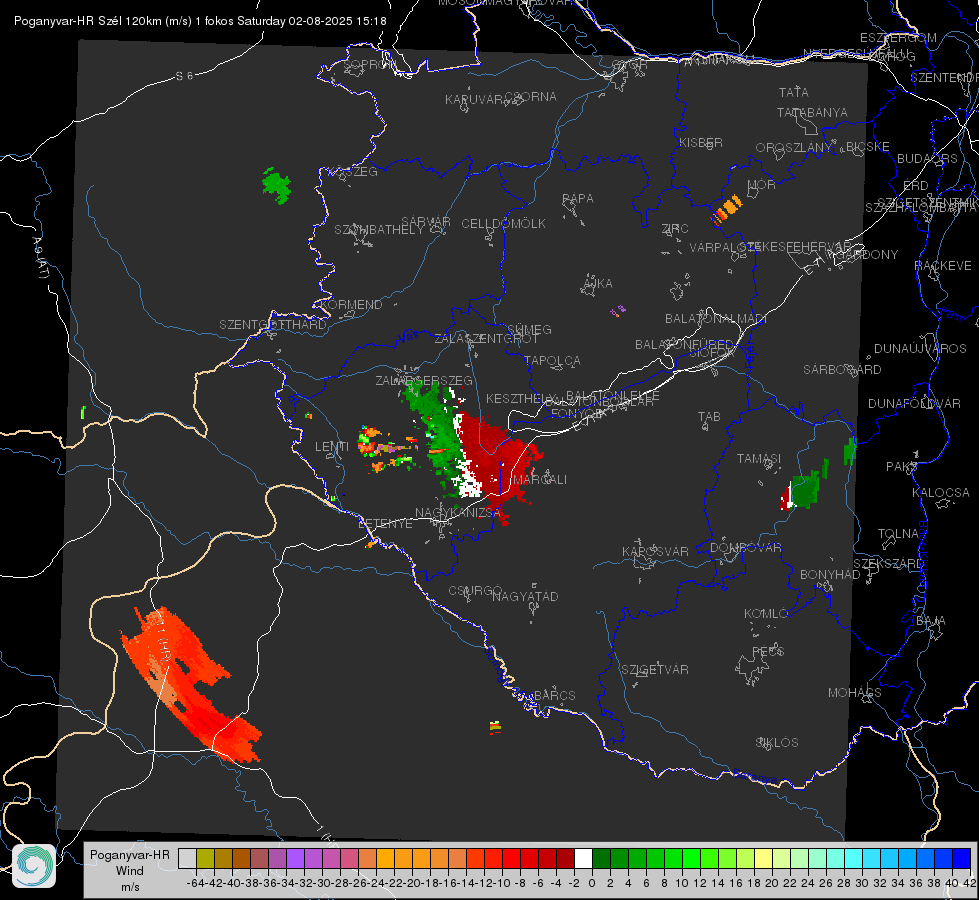Viewport: 979px width, 900px height.
Task: Click the ZALAEGERSZEG city label
Action: 423,380
